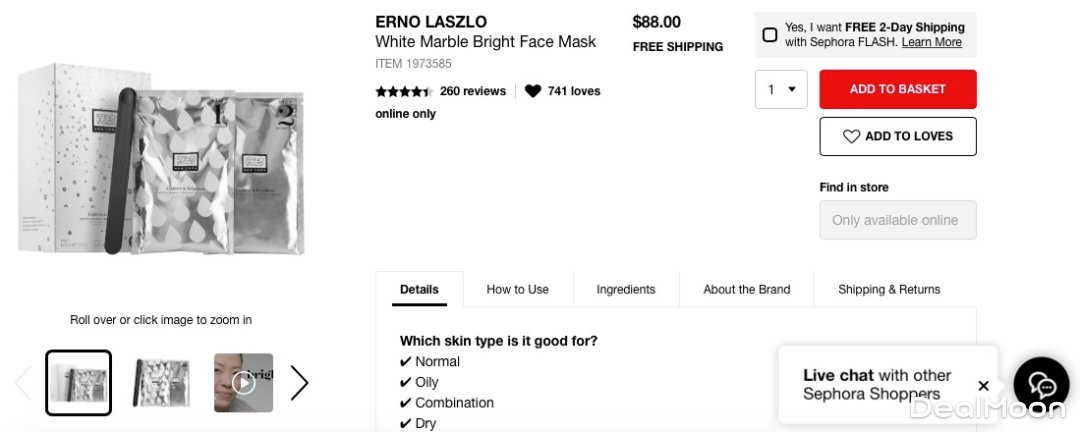The width and height of the screenshot is (1080, 432).
Task: Click the ADD TO BASKET button
Action: tap(897, 89)
